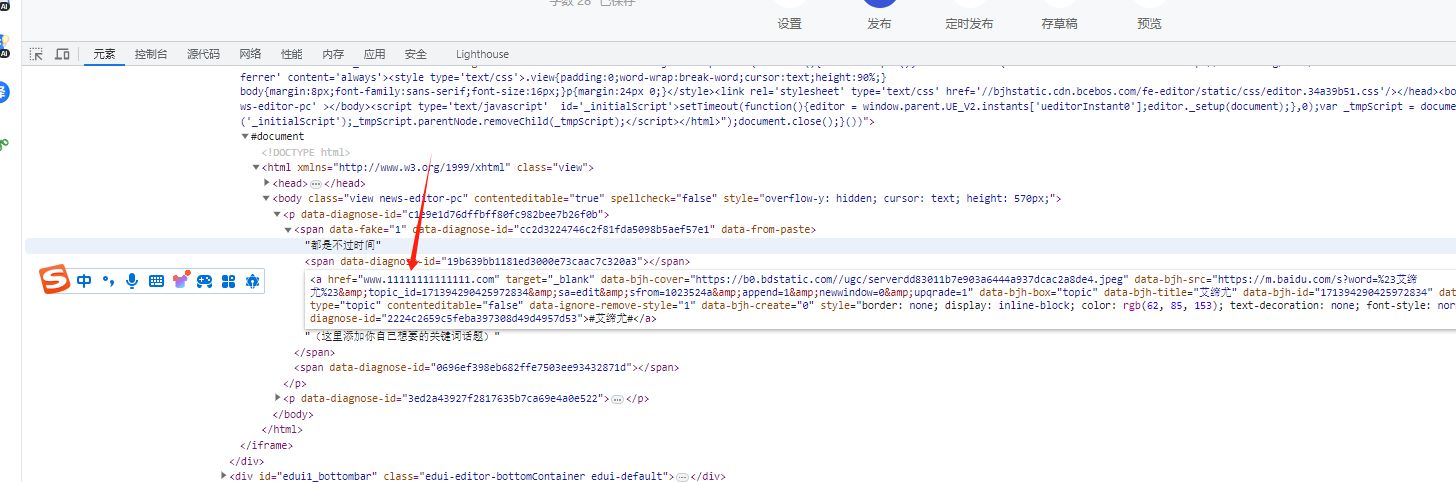Viewport: 1456px width, 482px height.
Task: Start Sogou voice input microphone
Action: click(x=132, y=281)
